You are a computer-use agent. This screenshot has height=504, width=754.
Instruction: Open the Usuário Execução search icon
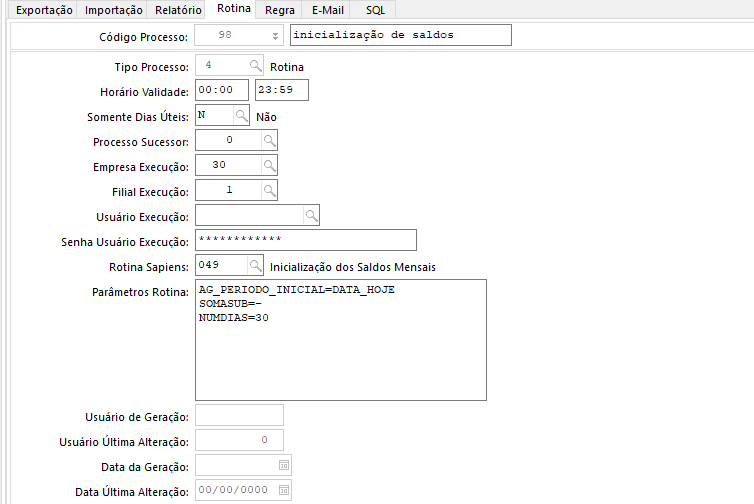tap(311, 215)
